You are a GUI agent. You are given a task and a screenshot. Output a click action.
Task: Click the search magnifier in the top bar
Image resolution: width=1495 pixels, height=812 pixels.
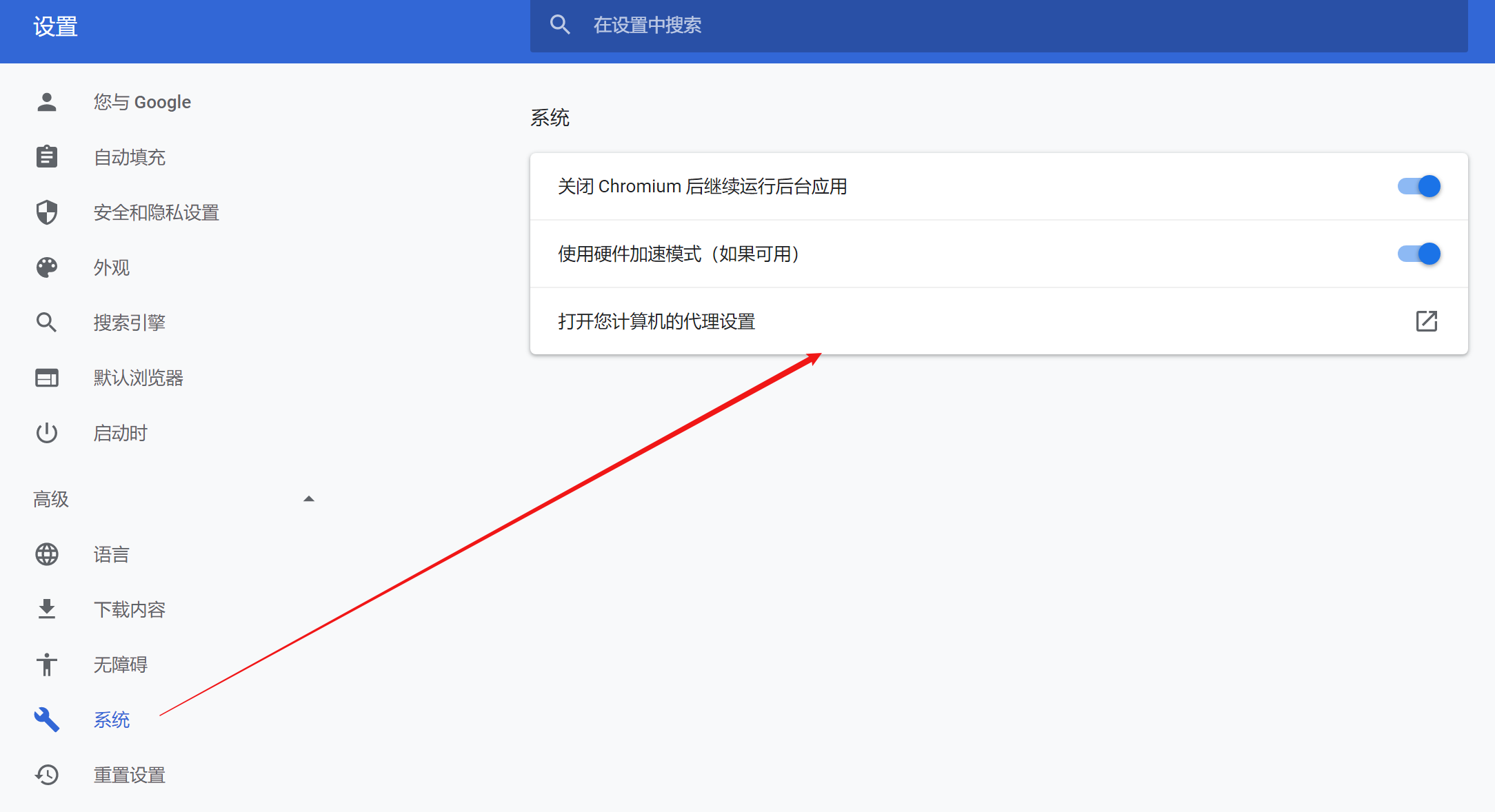(560, 26)
